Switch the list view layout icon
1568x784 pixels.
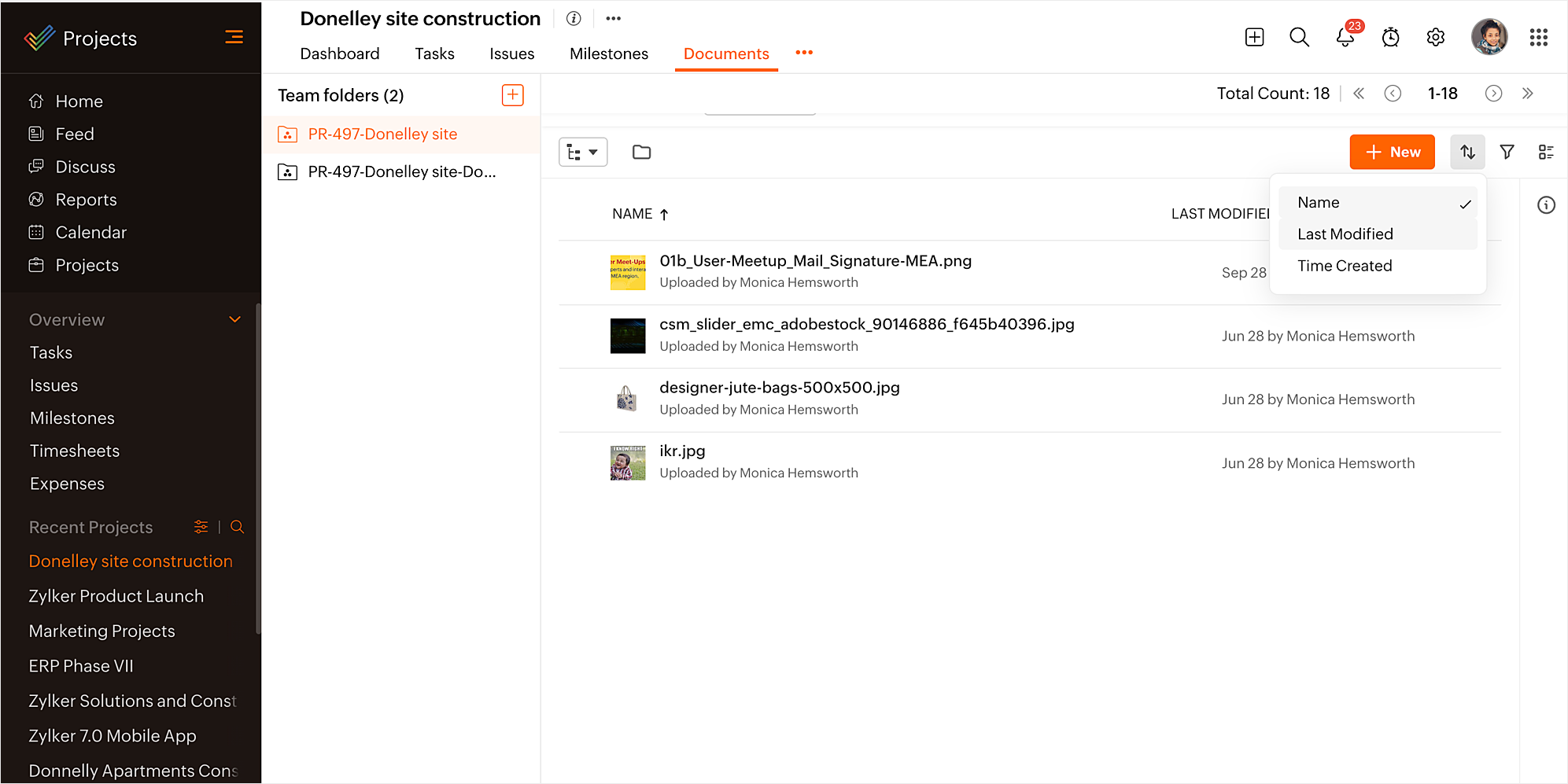coord(1546,152)
